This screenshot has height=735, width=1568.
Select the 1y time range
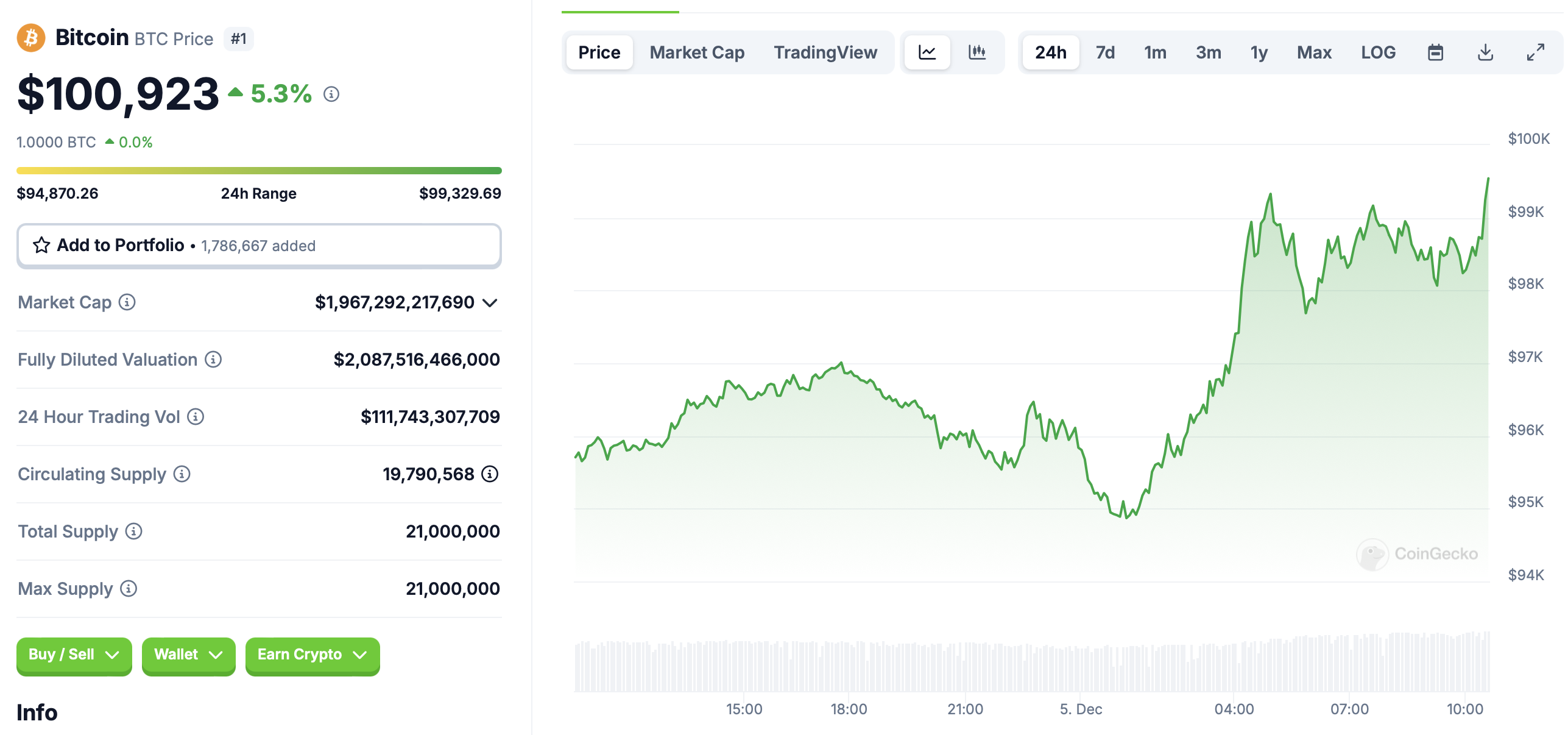[x=1259, y=52]
